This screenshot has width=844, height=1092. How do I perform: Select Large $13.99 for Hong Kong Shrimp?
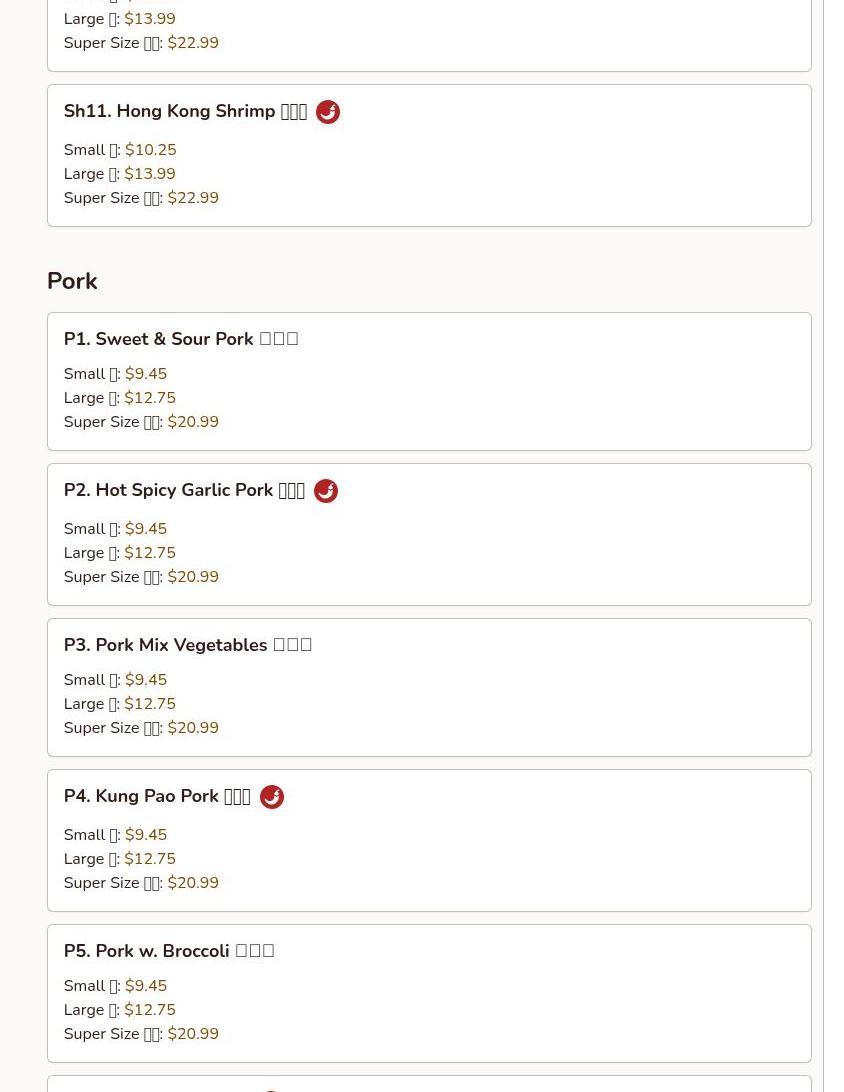tap(150, 174)
